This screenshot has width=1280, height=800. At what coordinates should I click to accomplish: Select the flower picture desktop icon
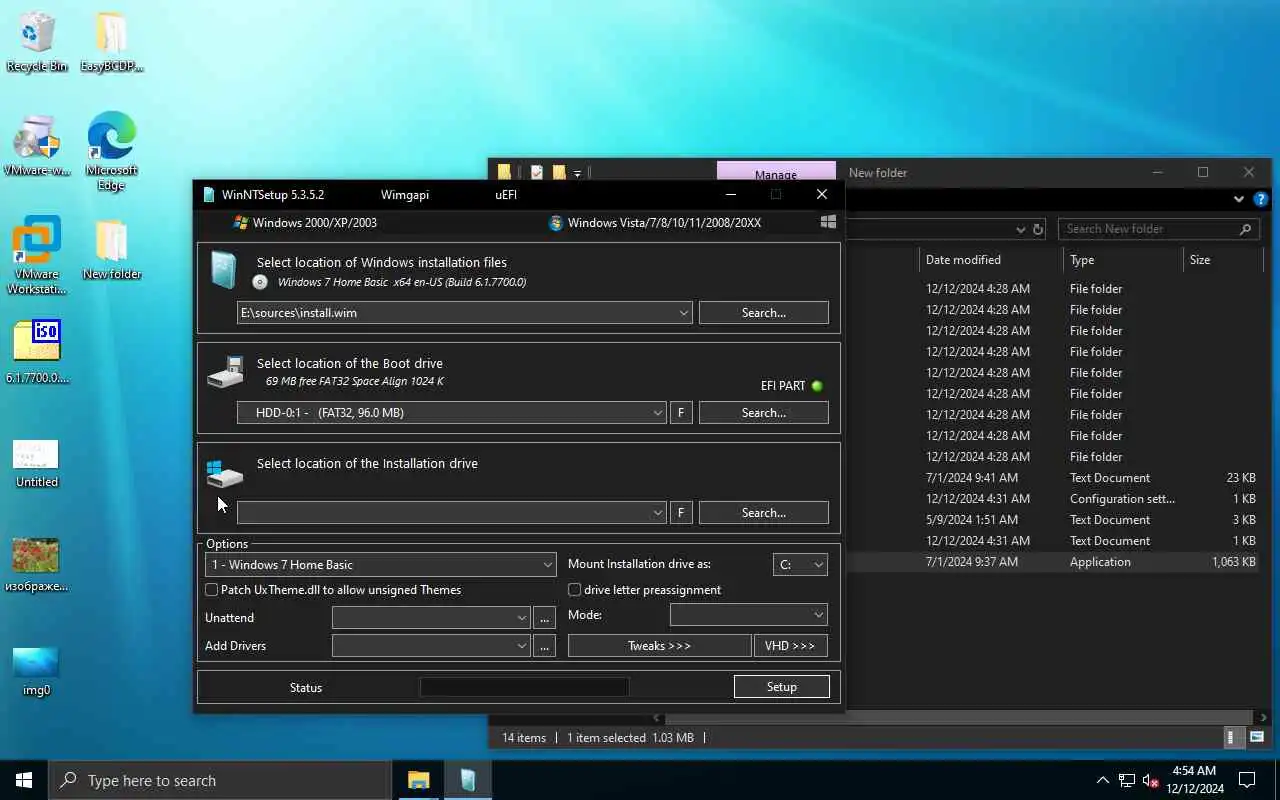(36, 565)
